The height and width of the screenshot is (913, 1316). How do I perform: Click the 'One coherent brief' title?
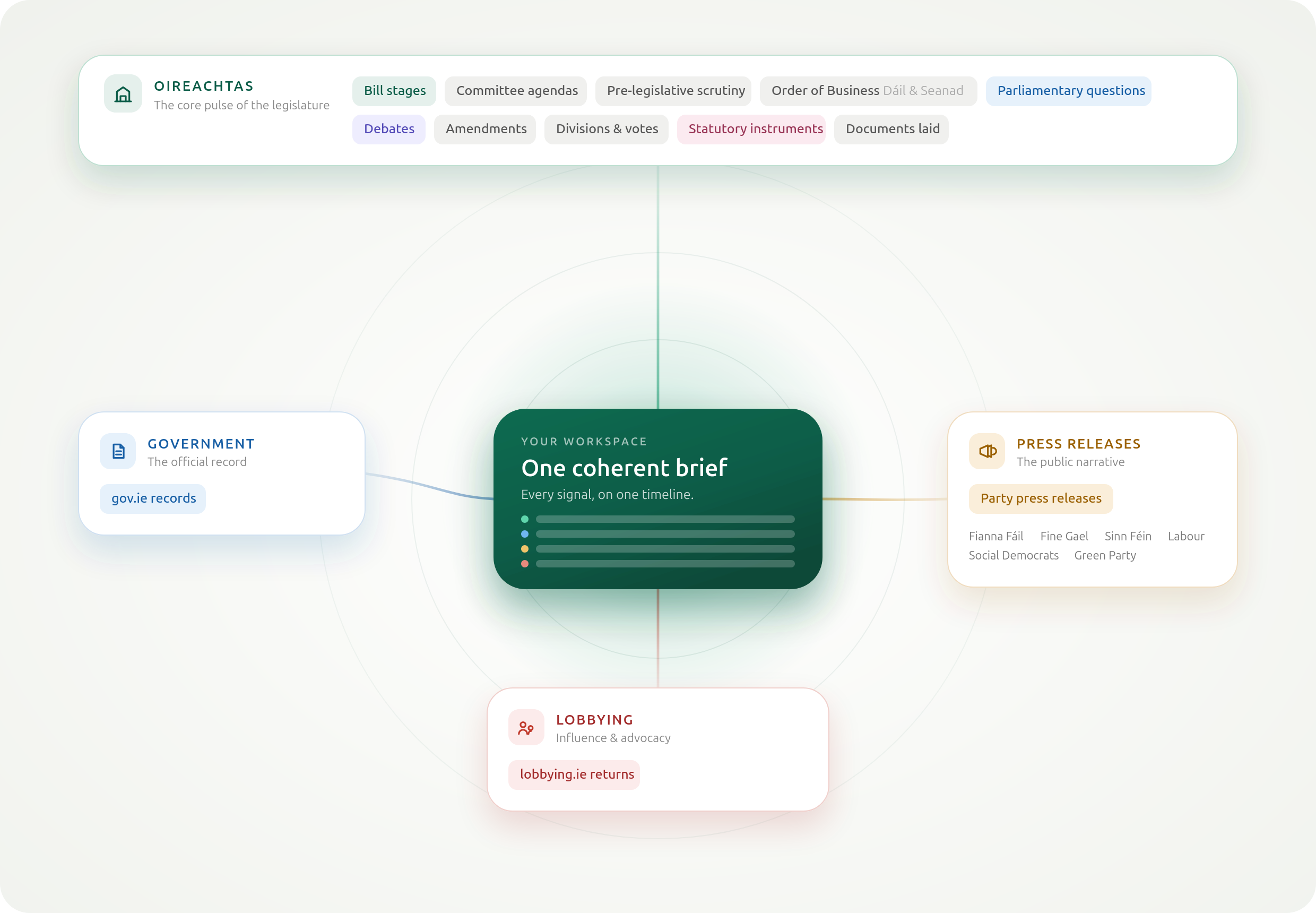point(624,469)
